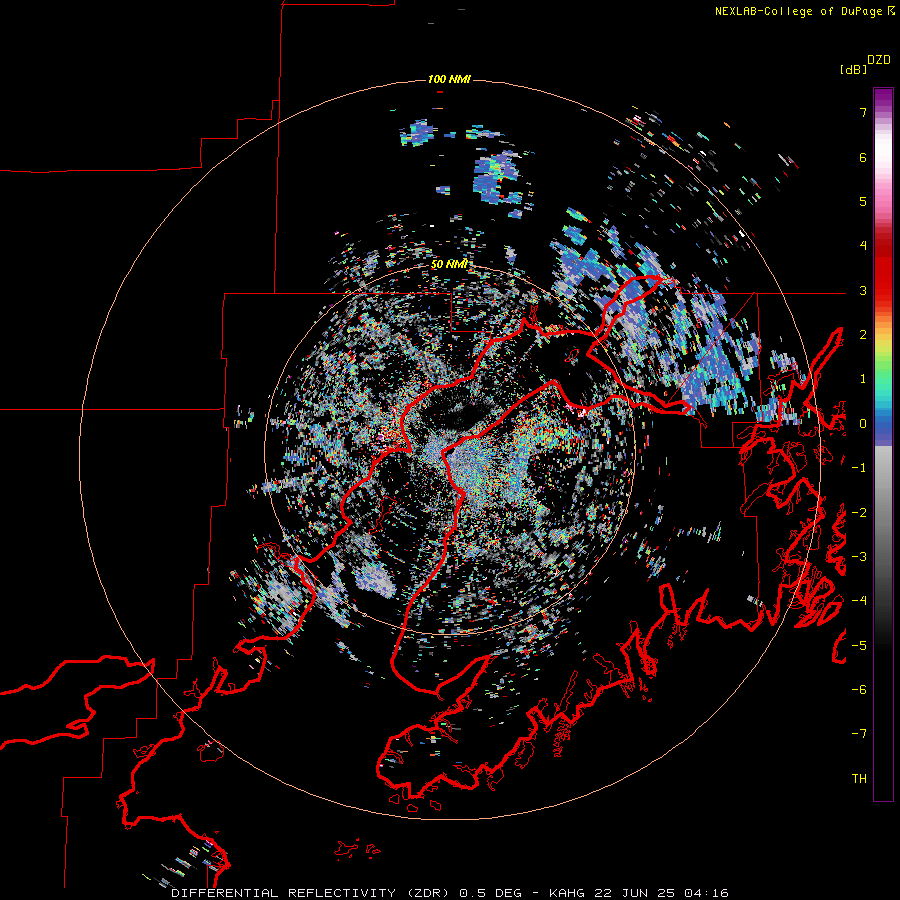Image resolution: width=900 pixels, height=900 pixels.
Task: Click the 6 value on color scale
Action: (863, 157)
